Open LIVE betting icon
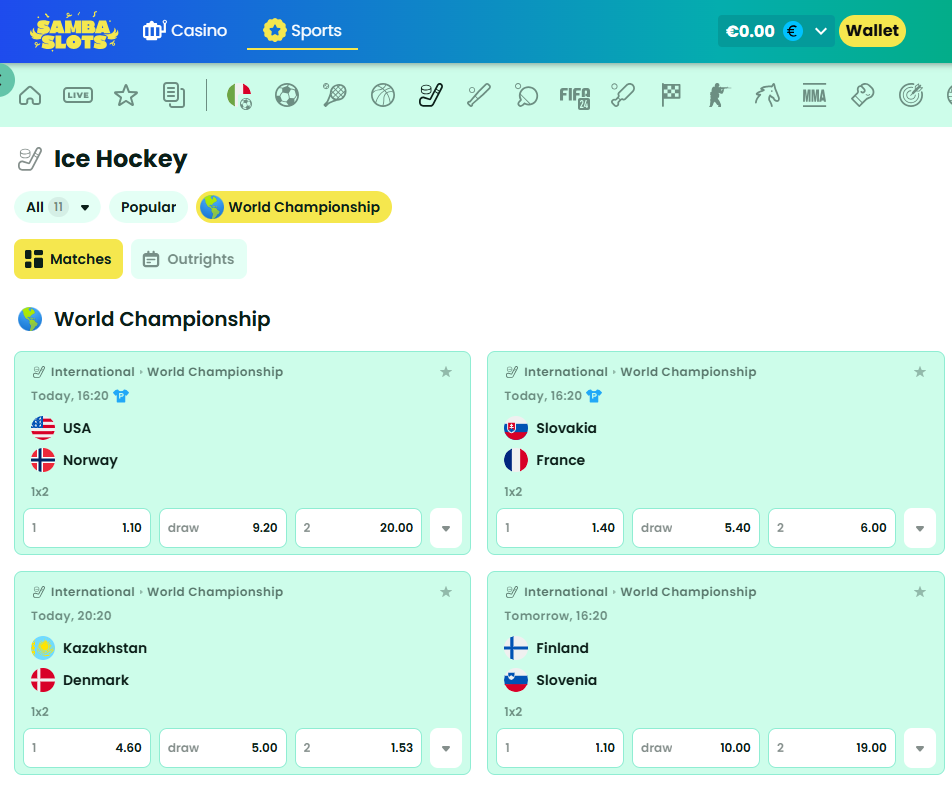 click(78, 95)
